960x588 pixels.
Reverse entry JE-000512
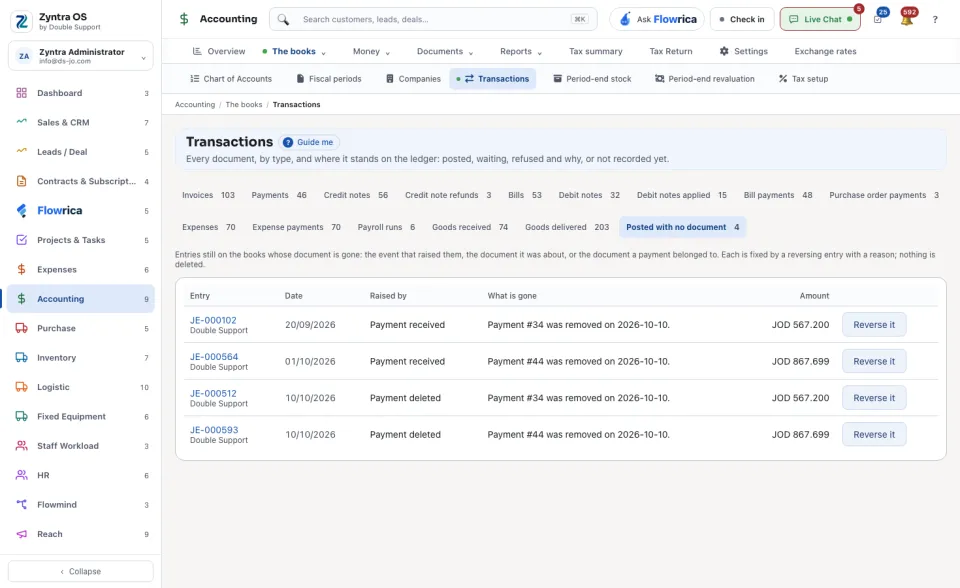[x=874, y=398]
